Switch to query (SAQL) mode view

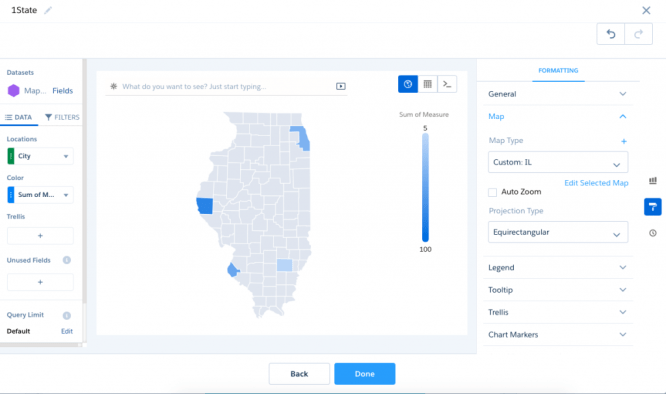click(447, 84)
